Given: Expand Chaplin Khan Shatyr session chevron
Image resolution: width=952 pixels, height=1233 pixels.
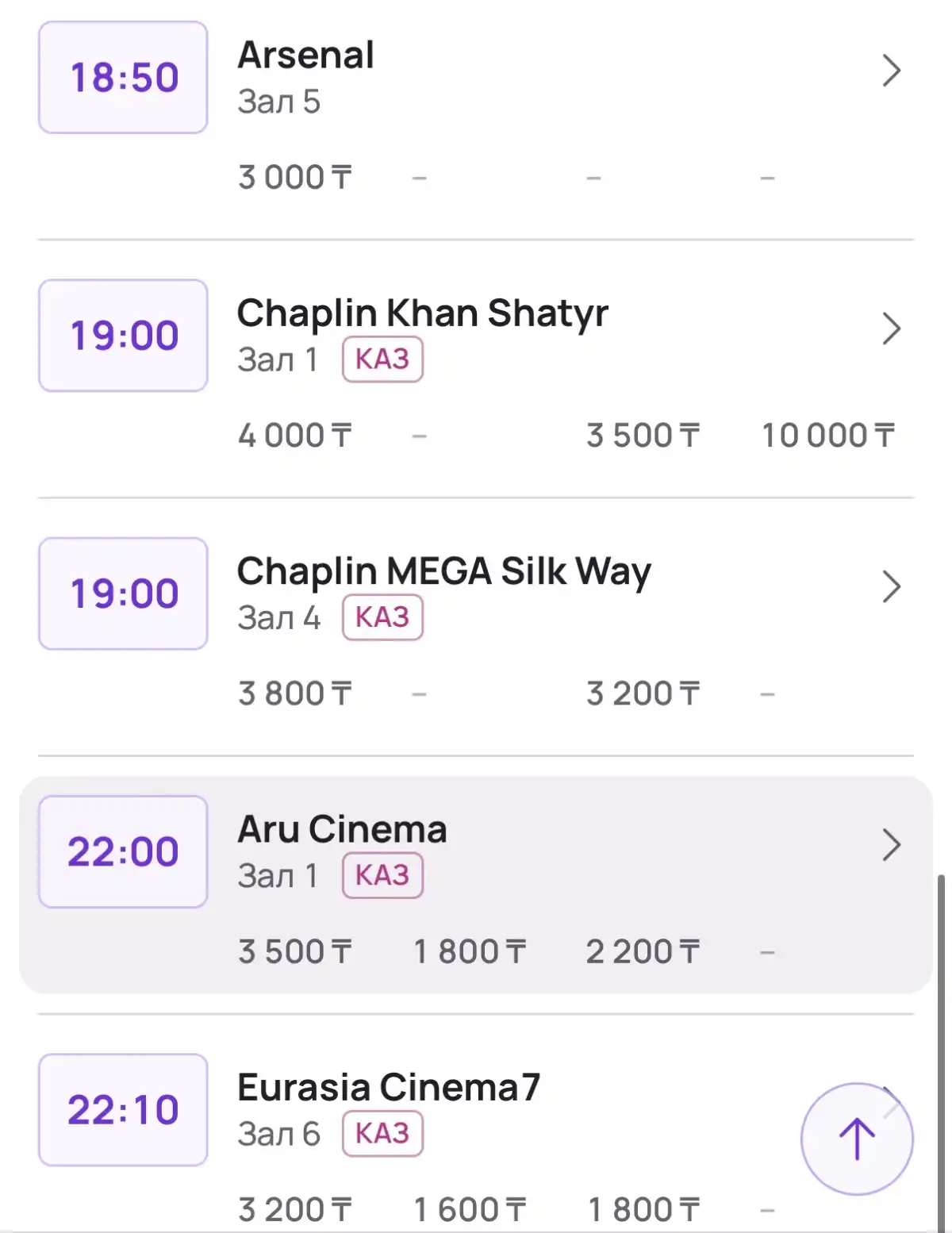Looking at the screenshot, I should point(892,329).
